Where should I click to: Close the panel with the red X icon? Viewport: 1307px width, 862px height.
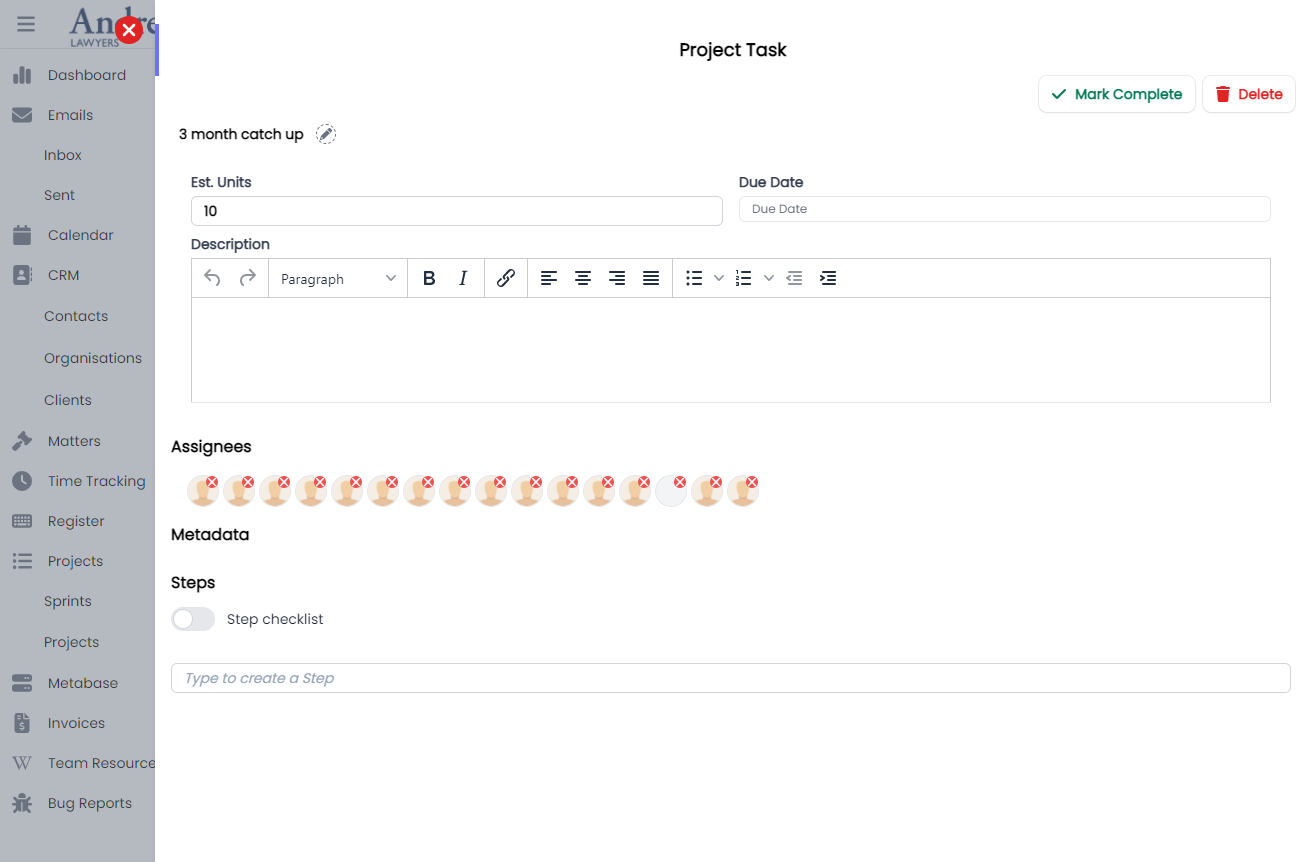coord(129,30)
